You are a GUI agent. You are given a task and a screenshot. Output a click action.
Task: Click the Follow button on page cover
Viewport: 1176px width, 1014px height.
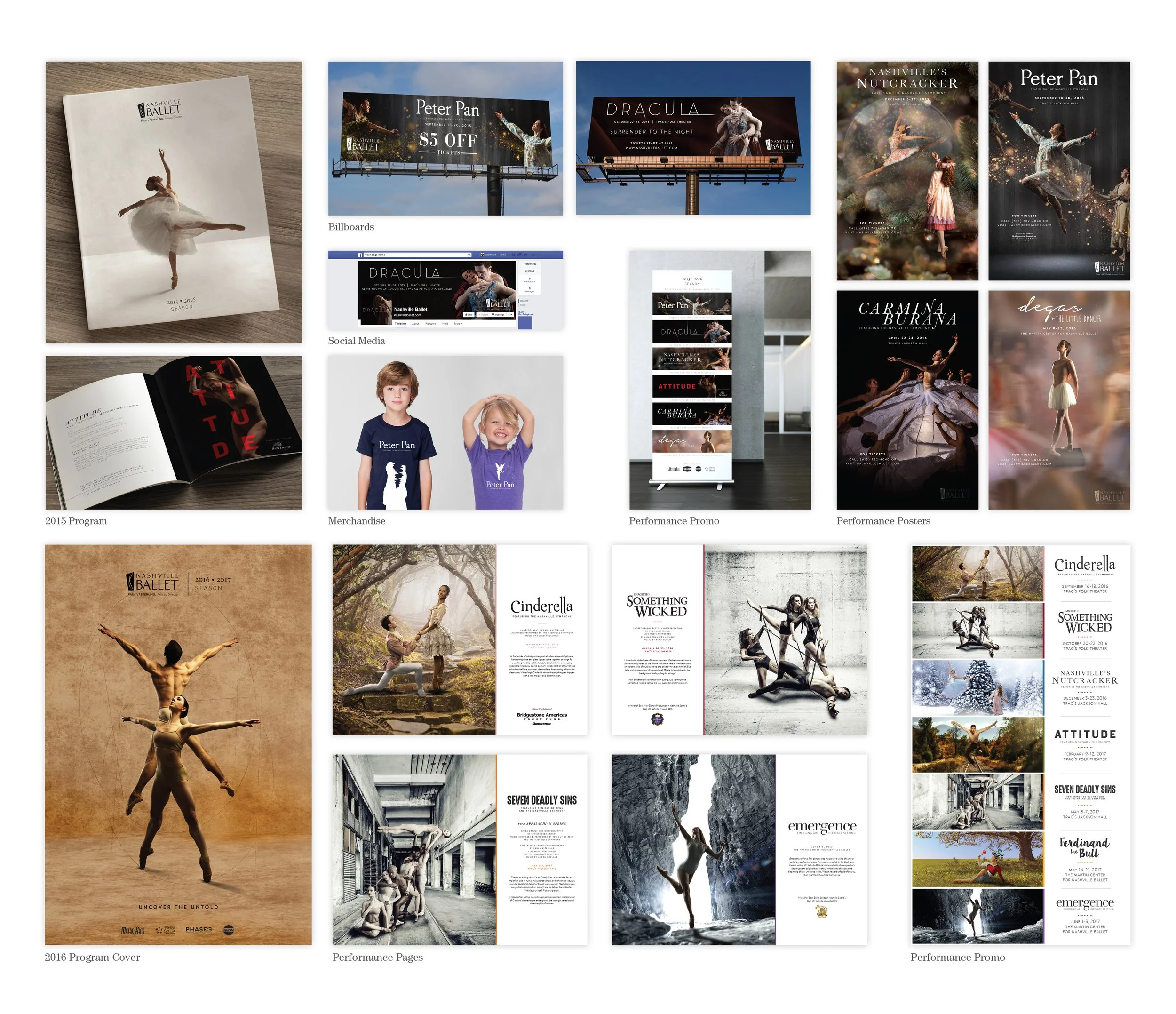[x=484, y=315]
